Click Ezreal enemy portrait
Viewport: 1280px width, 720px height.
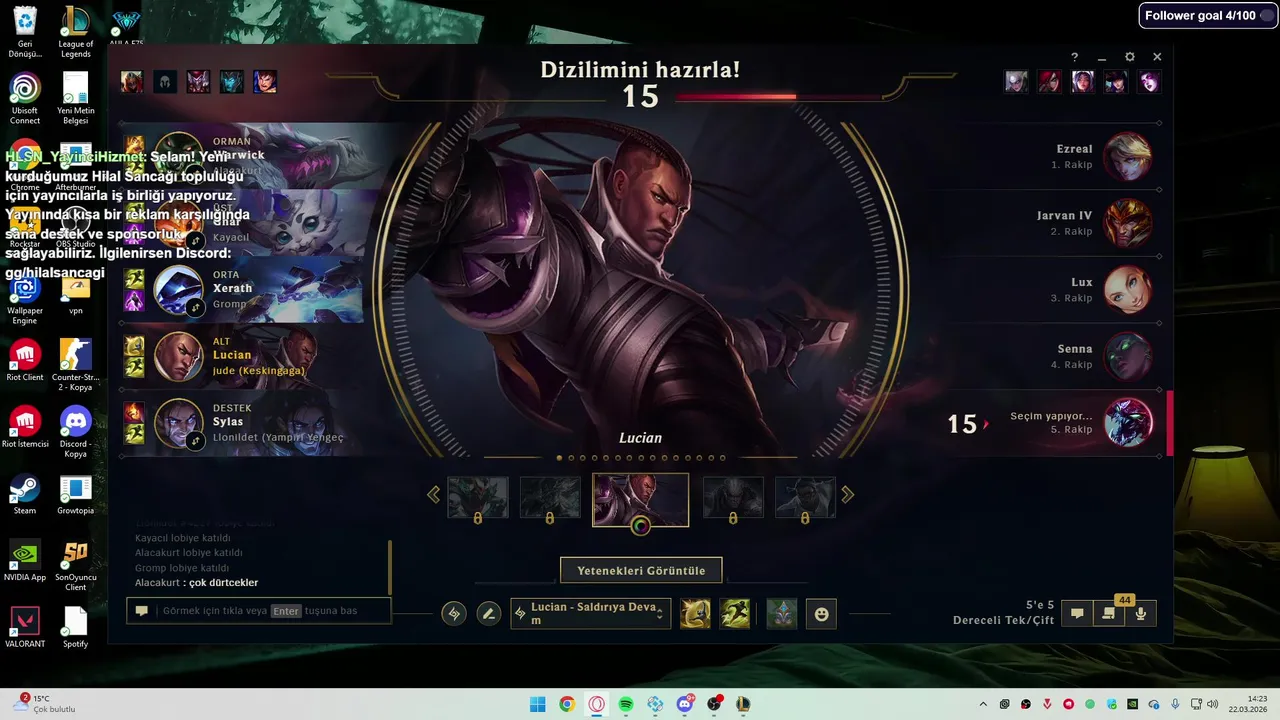[1128, 157]
